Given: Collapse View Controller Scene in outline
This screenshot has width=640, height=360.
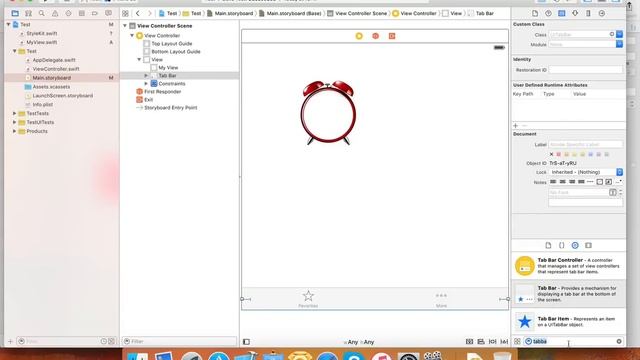Looking at the screenshot, I should click(x=125, y=26).
